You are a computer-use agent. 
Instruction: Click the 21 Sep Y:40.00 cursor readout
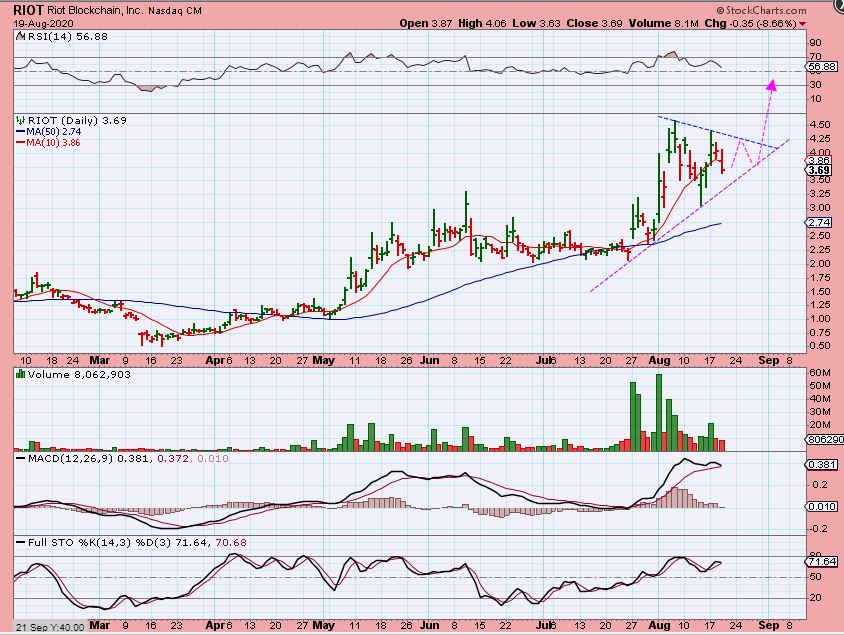tap(50, 627)
